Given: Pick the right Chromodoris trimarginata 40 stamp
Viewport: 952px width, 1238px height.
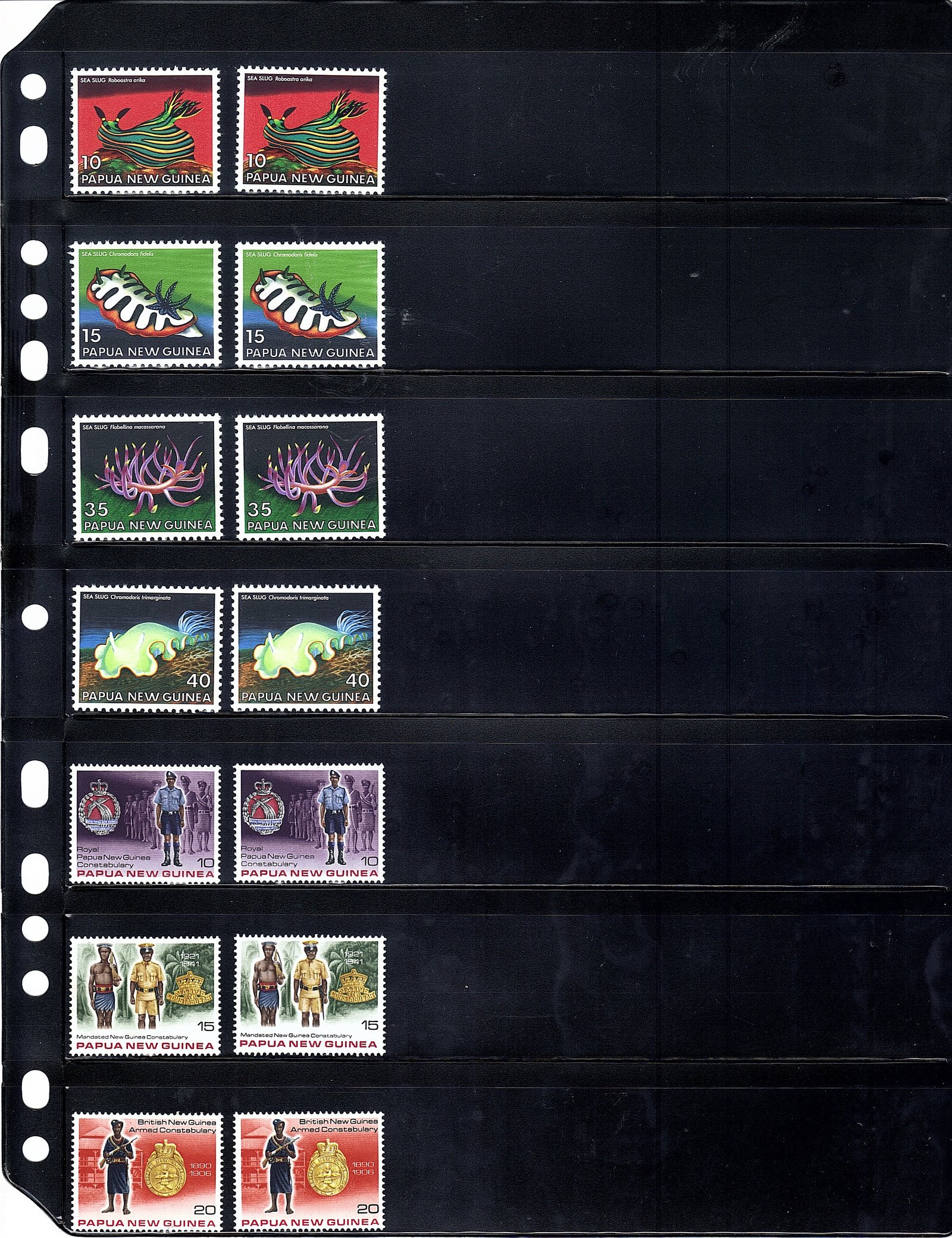Looking at the screenshot, I should pos(306,648).
